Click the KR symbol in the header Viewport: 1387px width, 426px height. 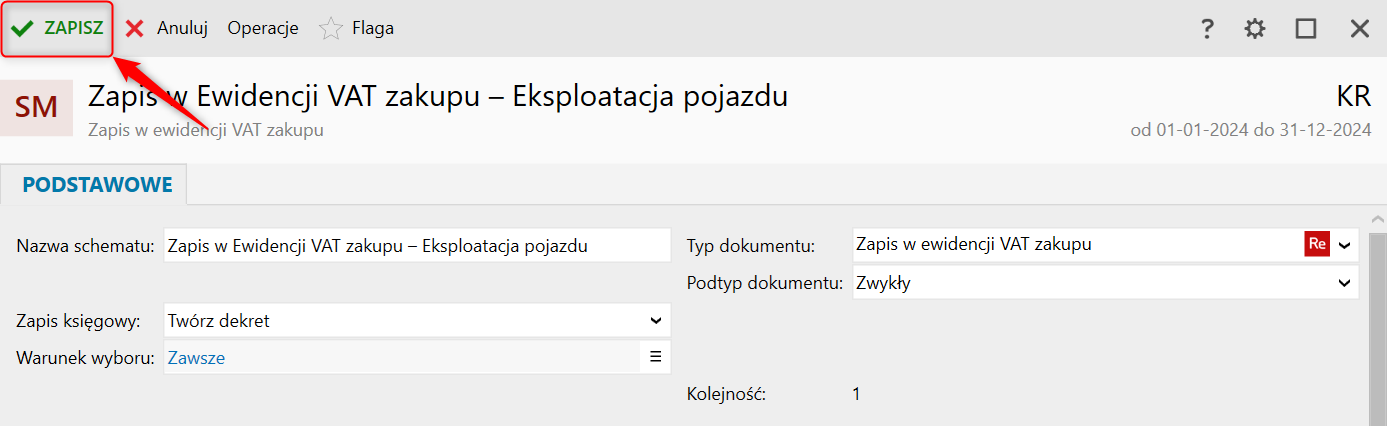point(1352,97)
